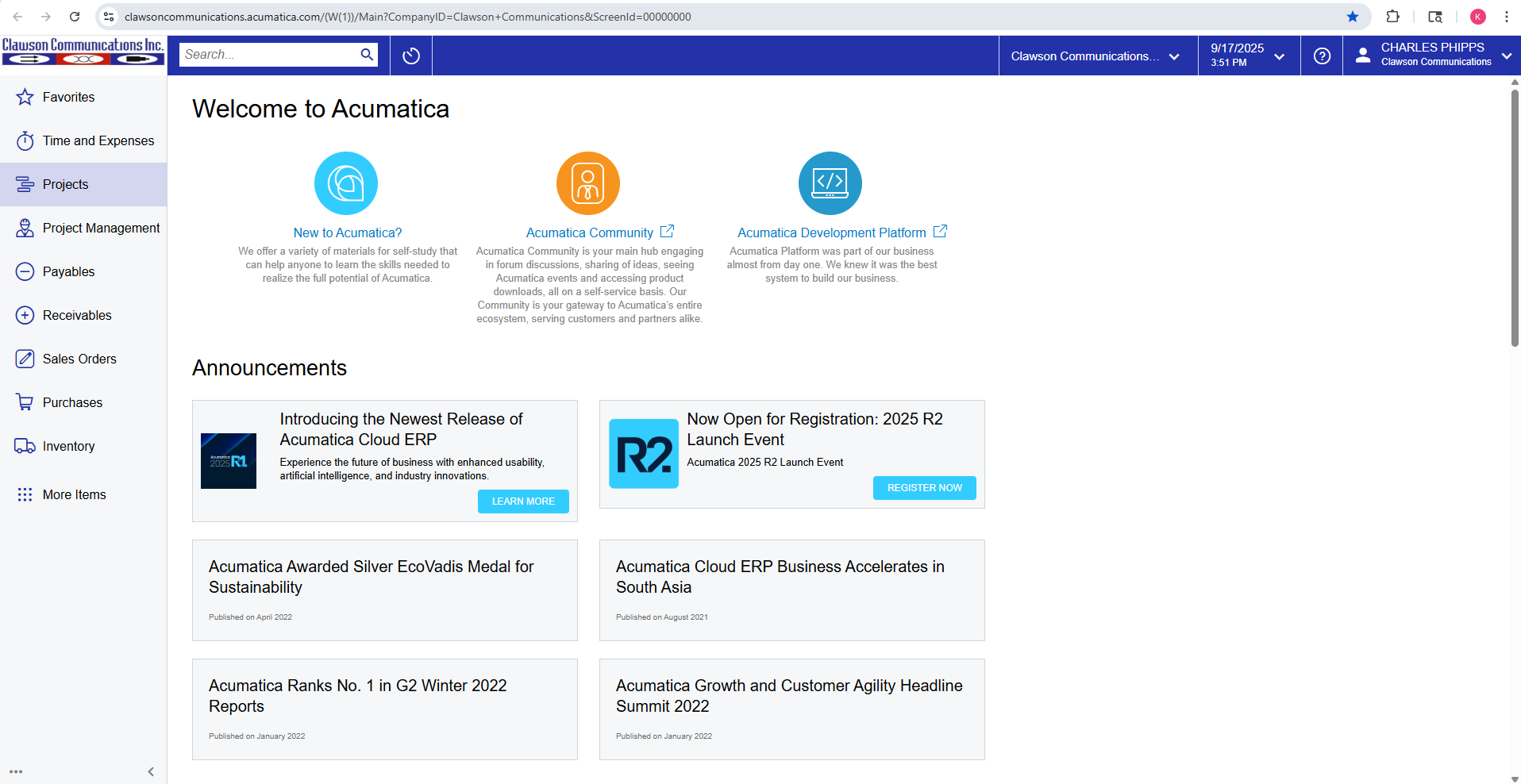The height and width of the screenshot is (784, 1521).
Task: Click the search magnifier icon
Action: click(x=367, y=55)
